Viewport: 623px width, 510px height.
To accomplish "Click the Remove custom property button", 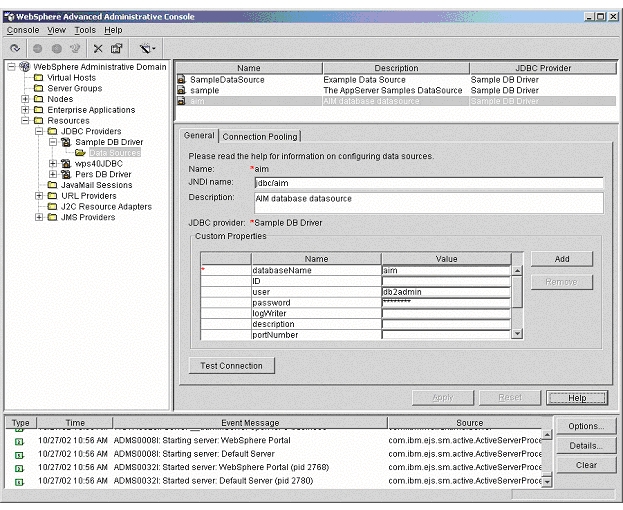I will pos(562,282).
